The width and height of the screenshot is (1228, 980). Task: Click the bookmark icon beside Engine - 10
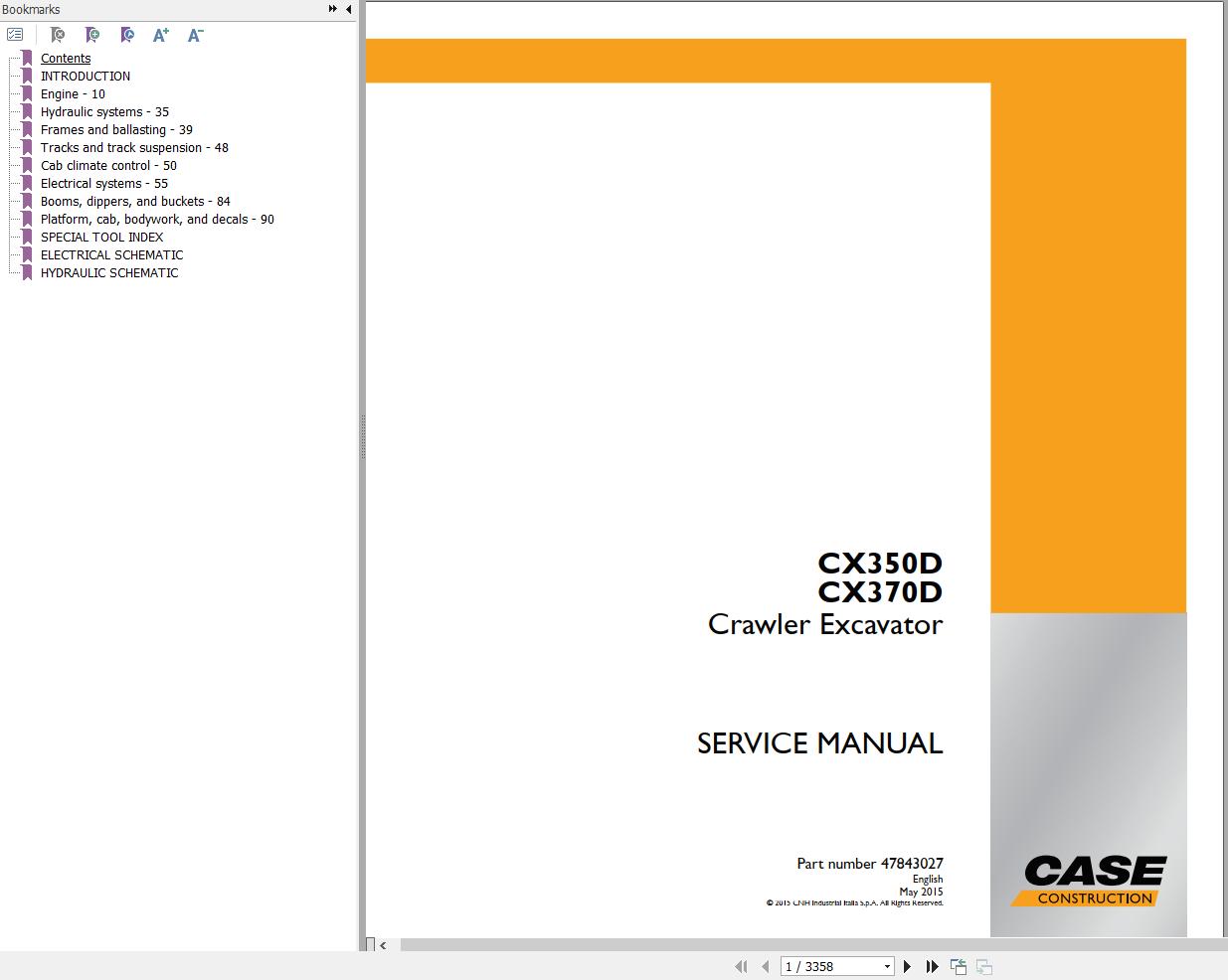click(x=27, y=94)
